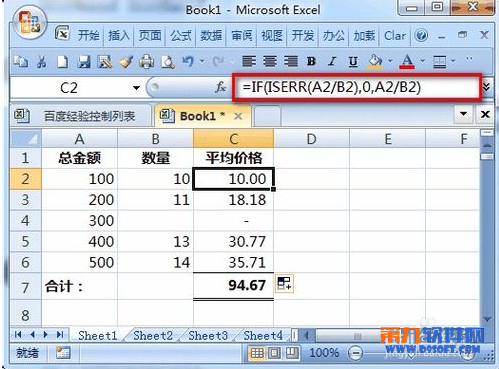
Task: Open the Office Button menu
Action: pyautogui.click(x=29, y=23)
